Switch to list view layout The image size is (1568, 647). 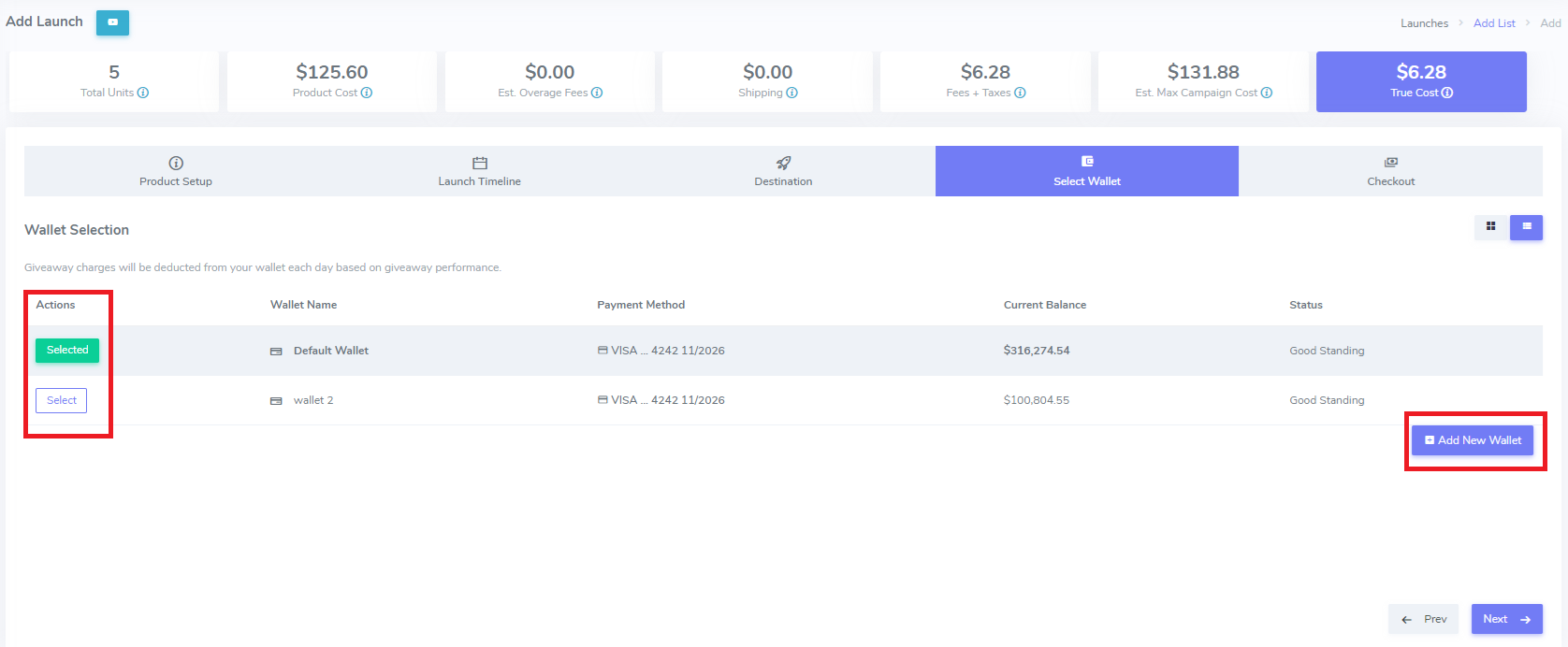(1526, 226)
